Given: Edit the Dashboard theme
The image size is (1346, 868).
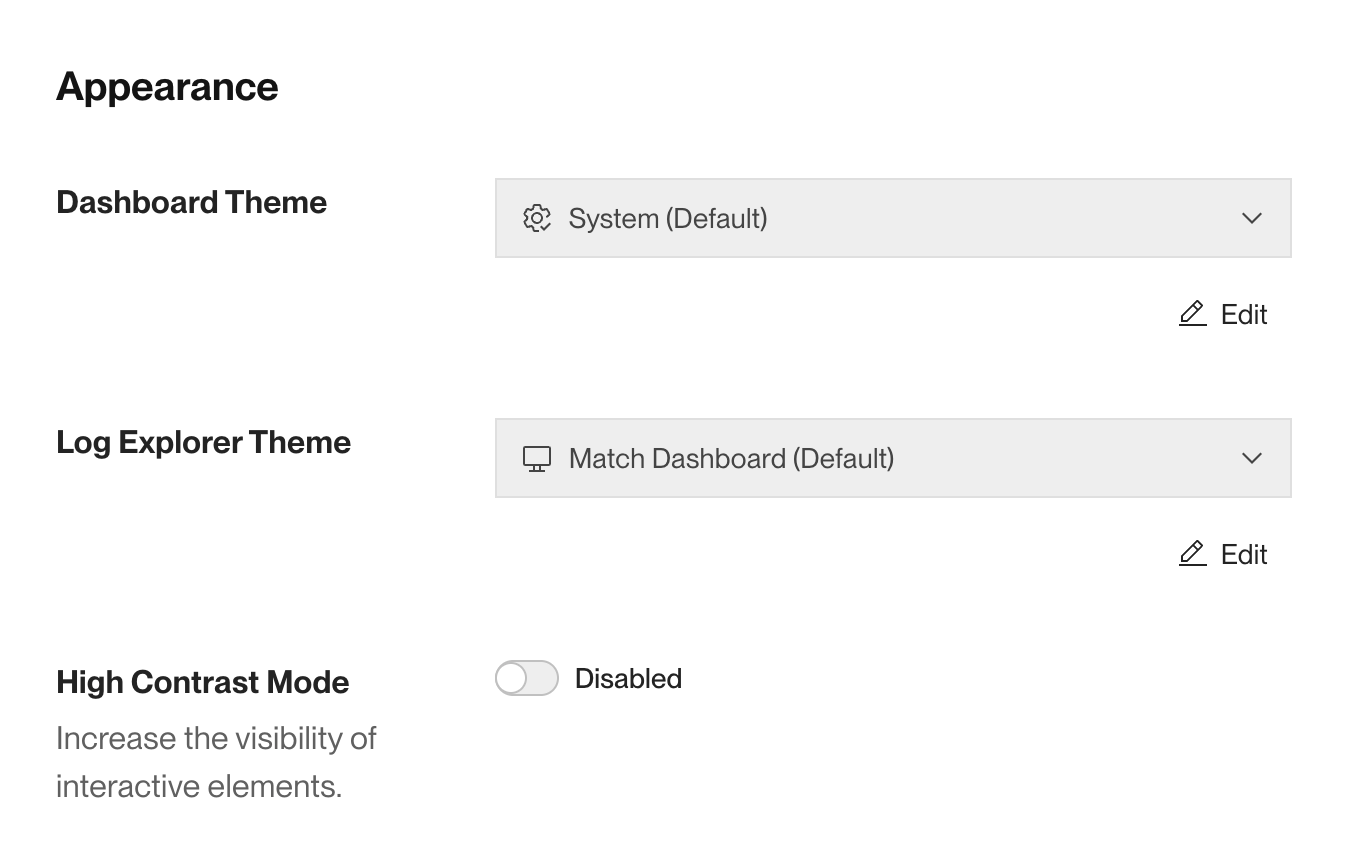Looking at the screenshot, I should pyautogui.click(x=1222, y=313).
